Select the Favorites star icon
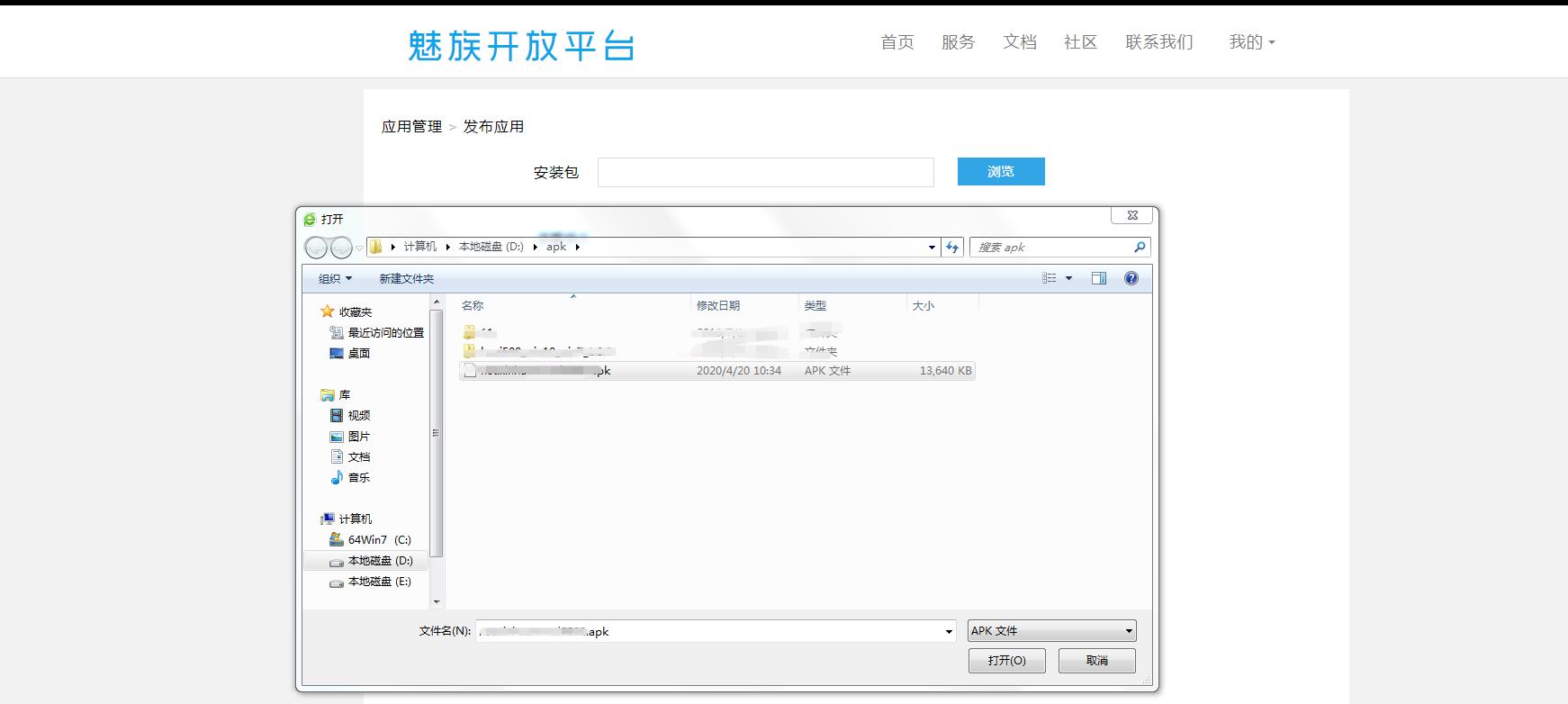This screenshot has height=704, width=1568. [x=328, y=311]
